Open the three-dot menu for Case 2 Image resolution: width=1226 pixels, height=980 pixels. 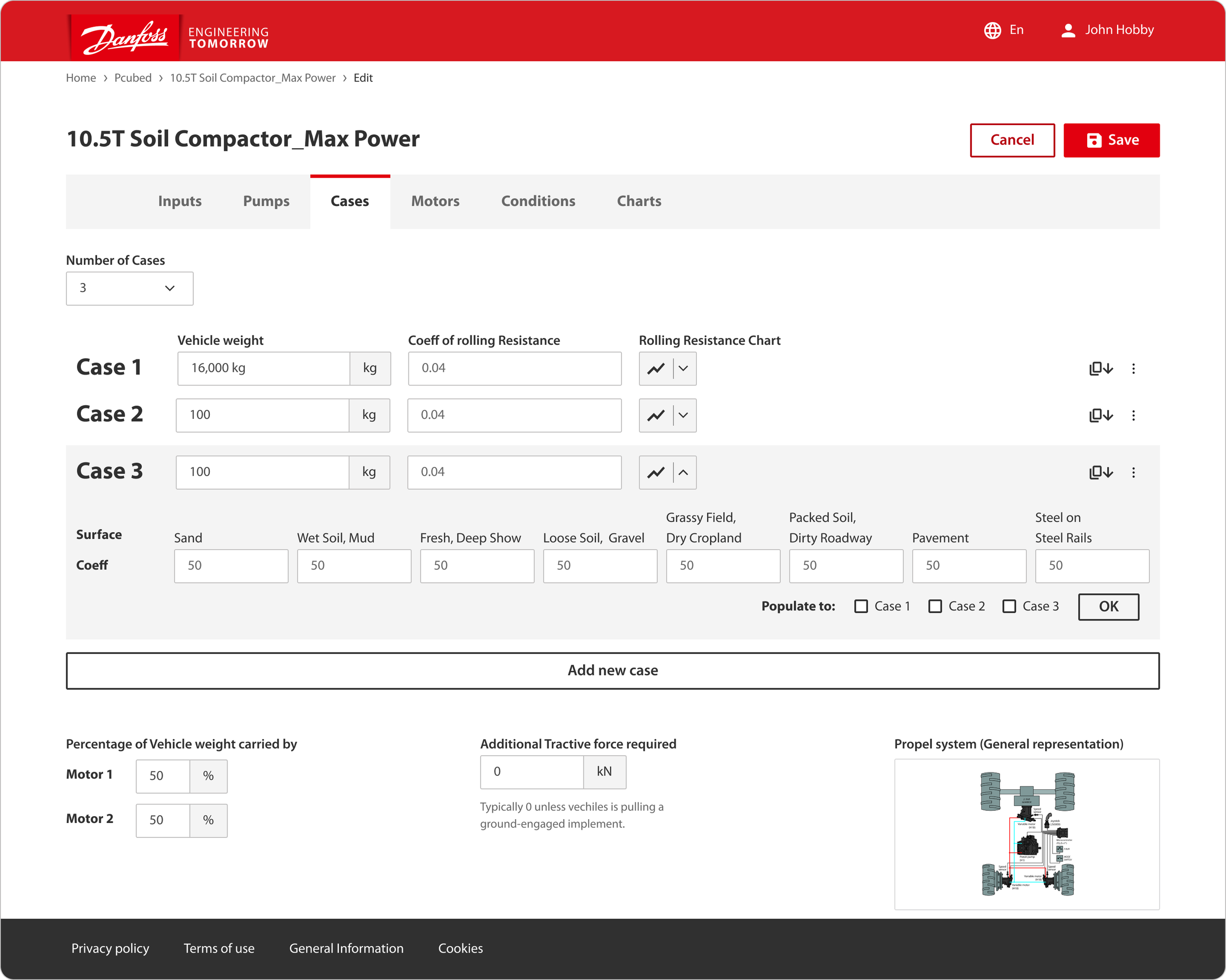[x=1133, y=415]
